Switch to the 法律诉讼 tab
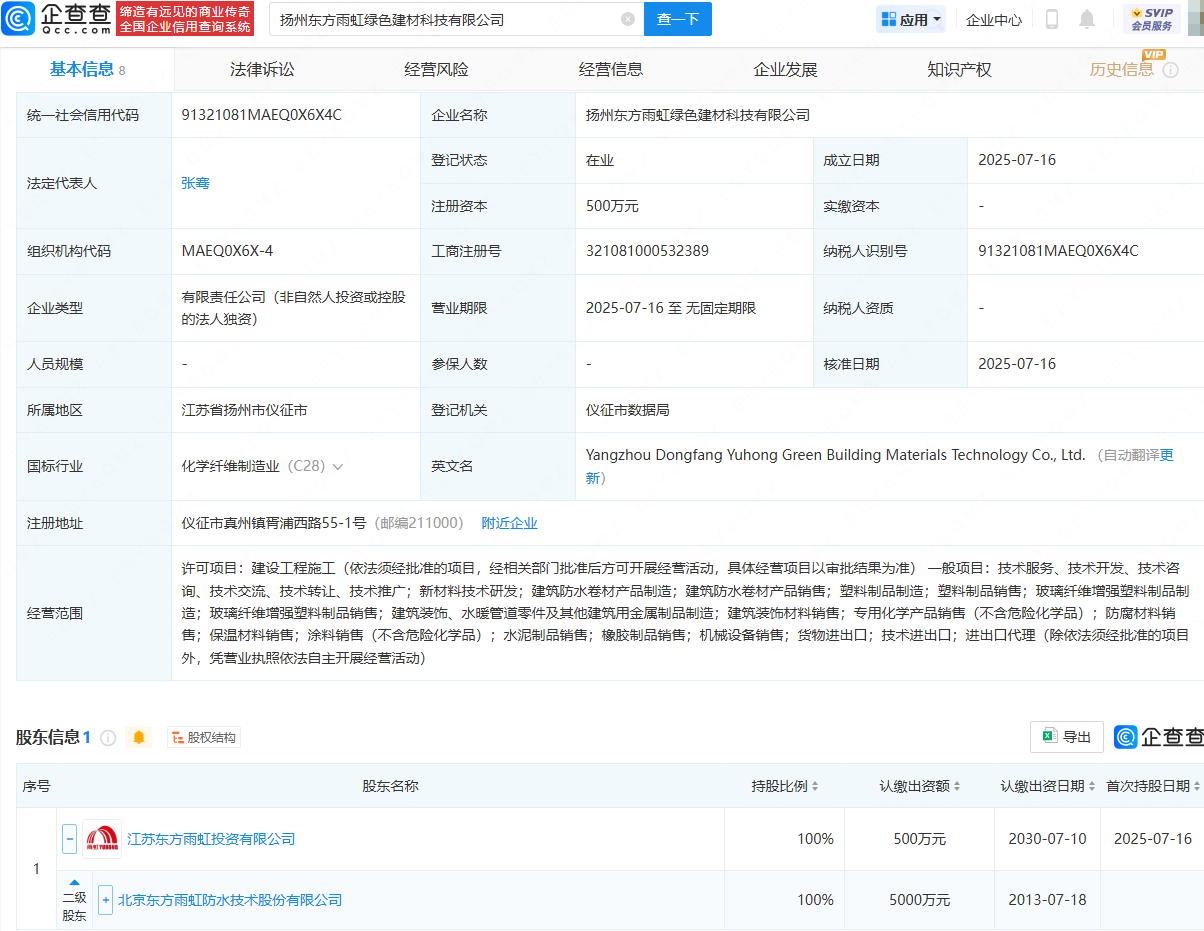Viewport: 1204px width, 931px height. [x=262, y=70]
